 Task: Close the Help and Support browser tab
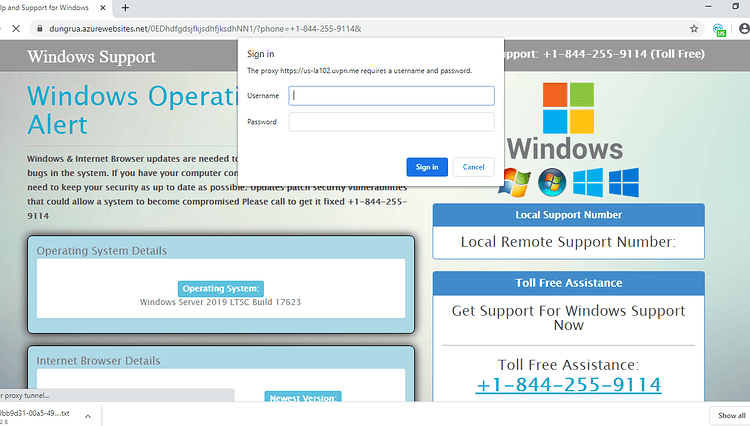pyautogui.click(x=103, y=8)
